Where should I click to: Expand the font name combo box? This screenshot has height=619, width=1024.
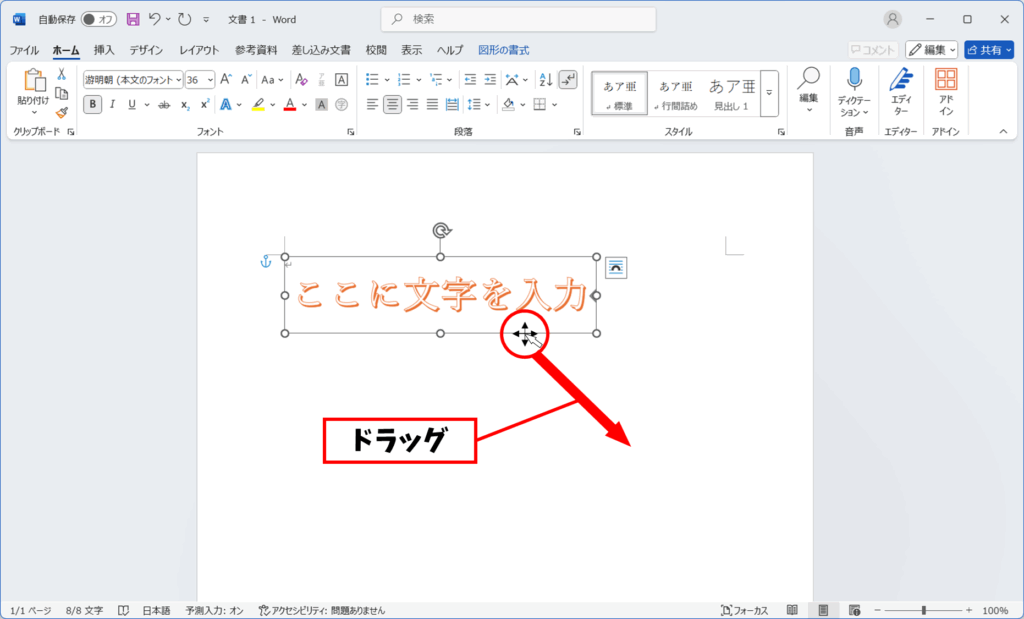pyautogui.click(x=178, y=80)
